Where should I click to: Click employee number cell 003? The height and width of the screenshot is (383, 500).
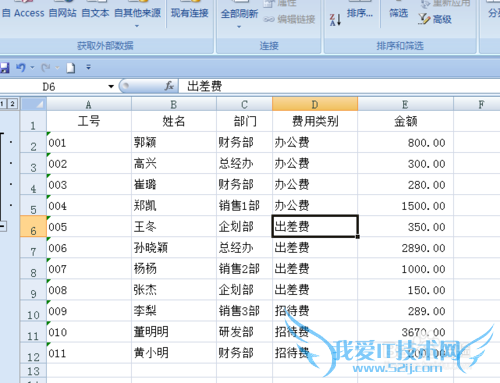(89, 184)
